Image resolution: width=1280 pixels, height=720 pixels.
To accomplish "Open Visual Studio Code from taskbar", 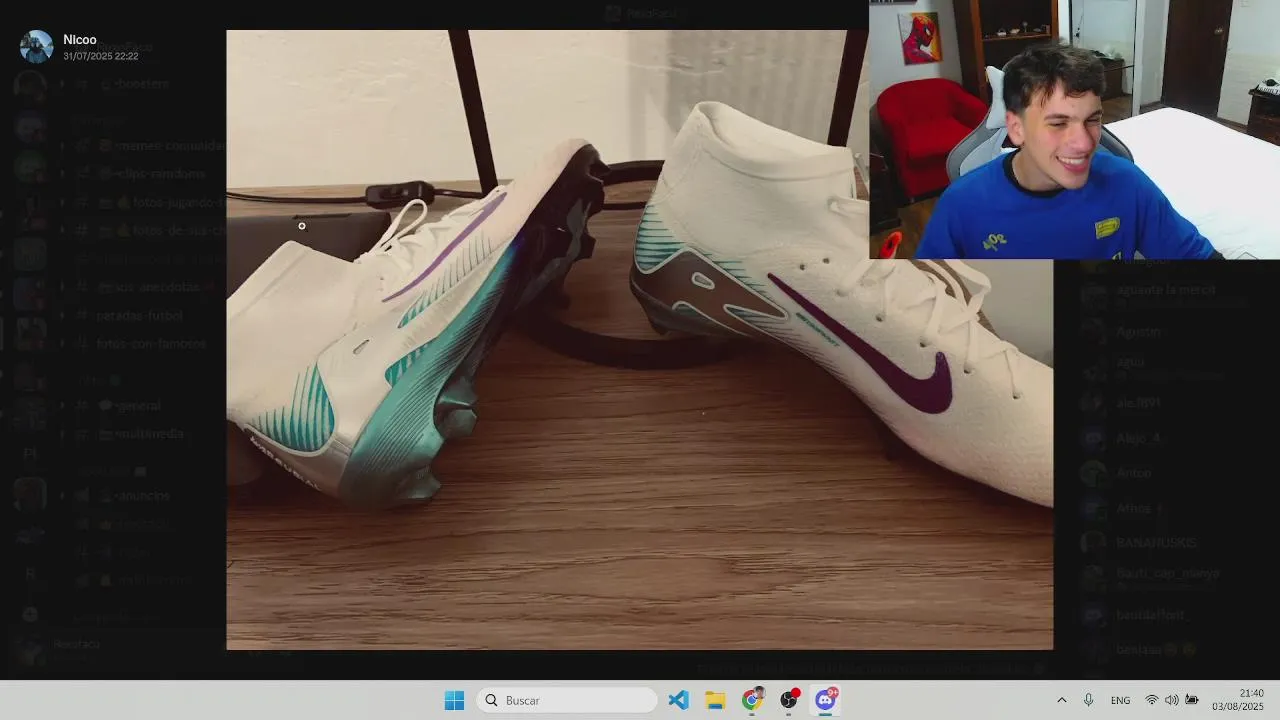I will [678, 700].
